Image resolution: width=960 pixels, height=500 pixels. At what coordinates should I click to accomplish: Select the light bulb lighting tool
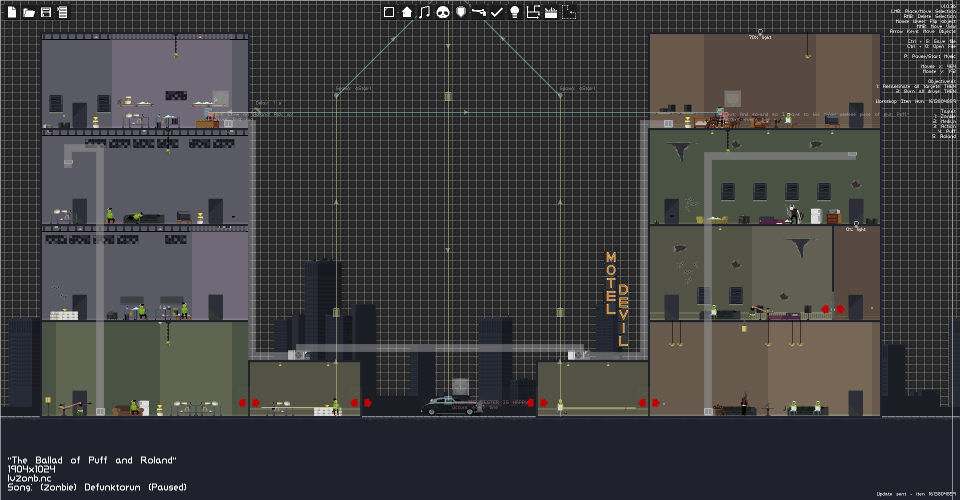click(x=515, y=12)
